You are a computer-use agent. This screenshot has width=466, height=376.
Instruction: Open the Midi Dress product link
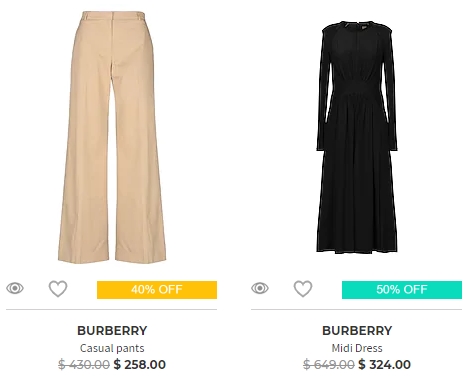click(357, 348)
